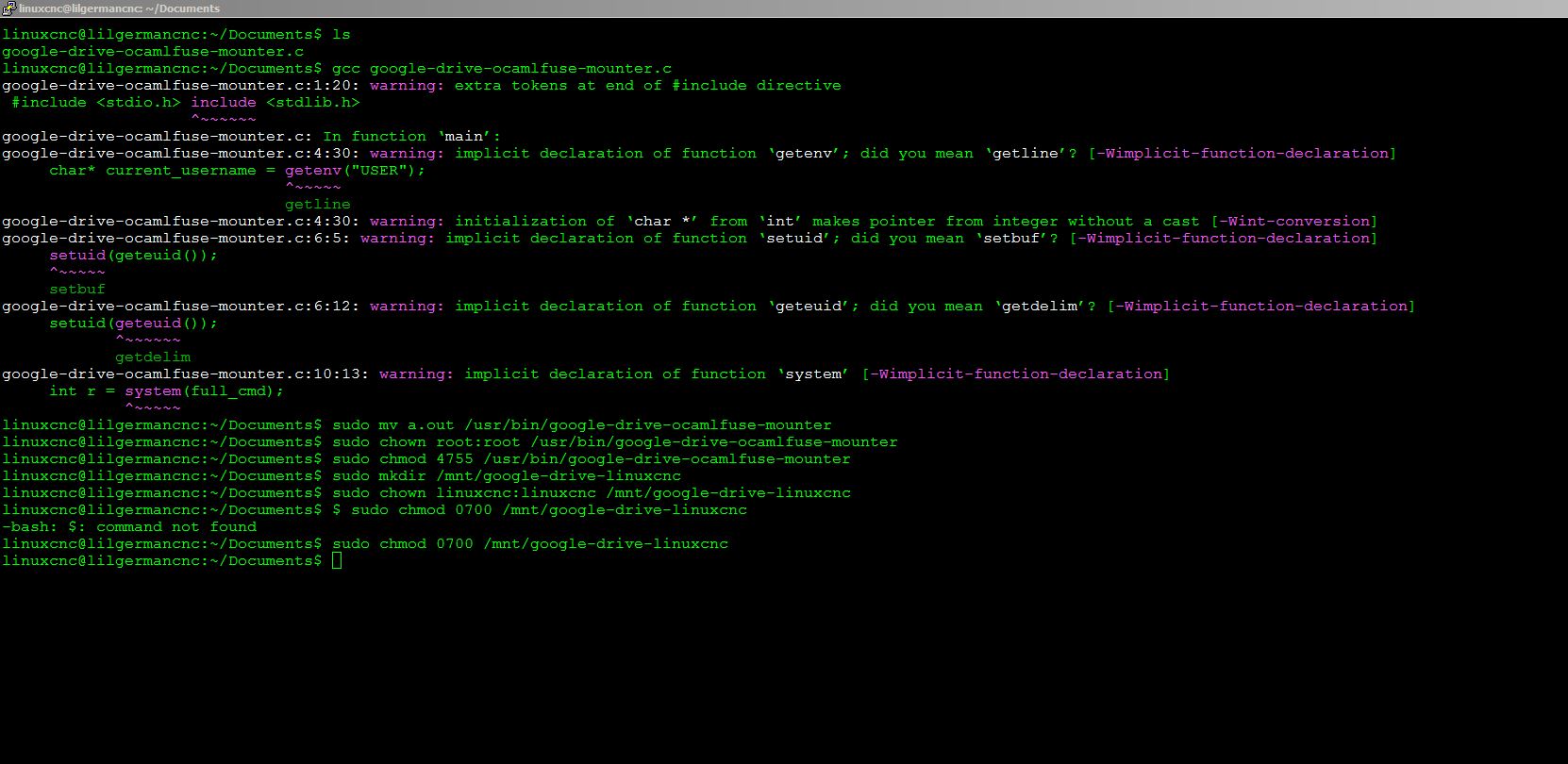Click the '#include <stdio.h> include <stdlib.h>' source line
This screenshot has width=1568, height=764.
point(186,102)
